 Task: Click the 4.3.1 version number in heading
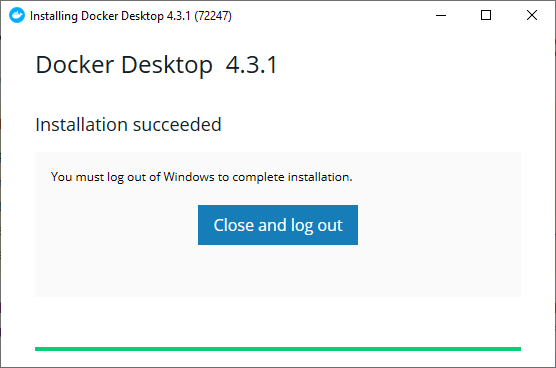click(x=251, y=65)
